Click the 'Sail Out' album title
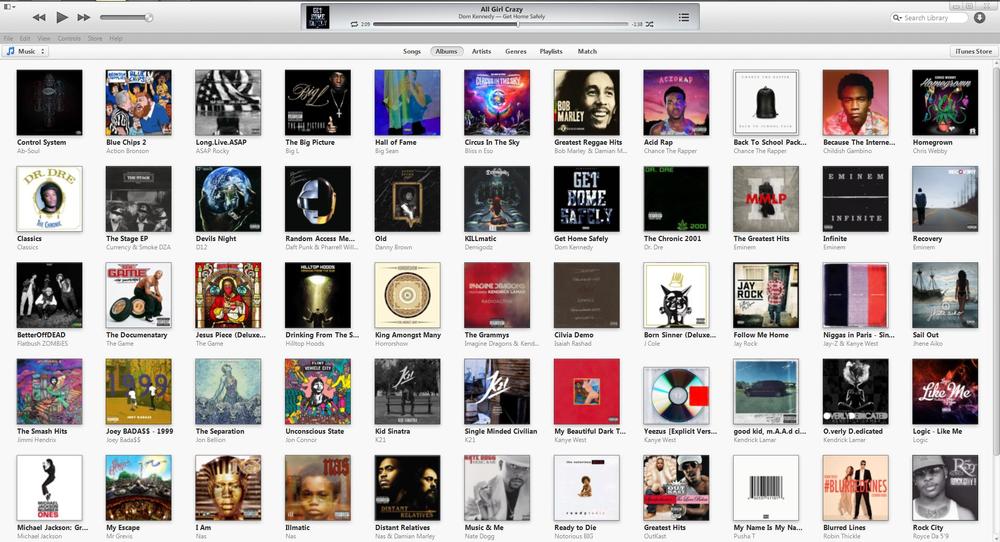 coord(925,335)
